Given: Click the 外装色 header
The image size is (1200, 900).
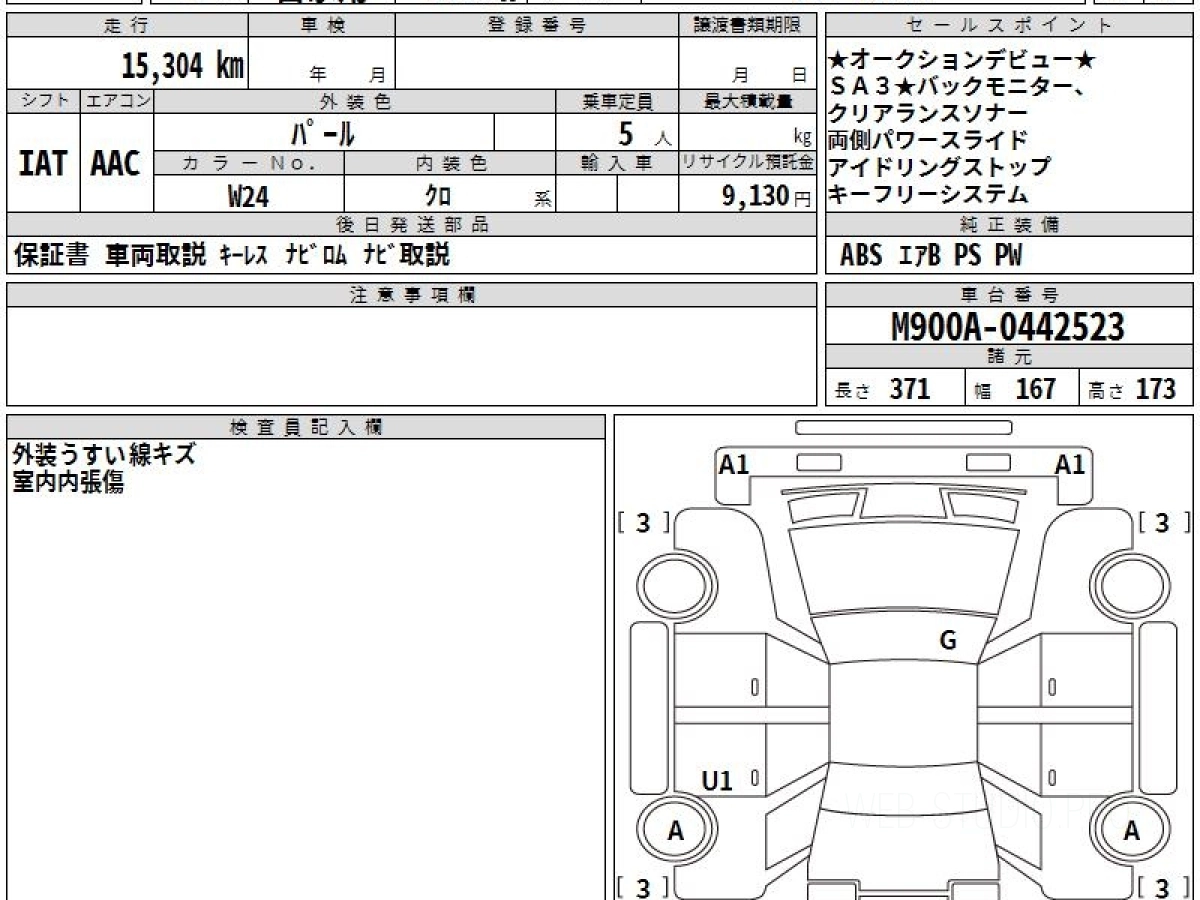Looking at the screenshot, I should click(355, 101).
